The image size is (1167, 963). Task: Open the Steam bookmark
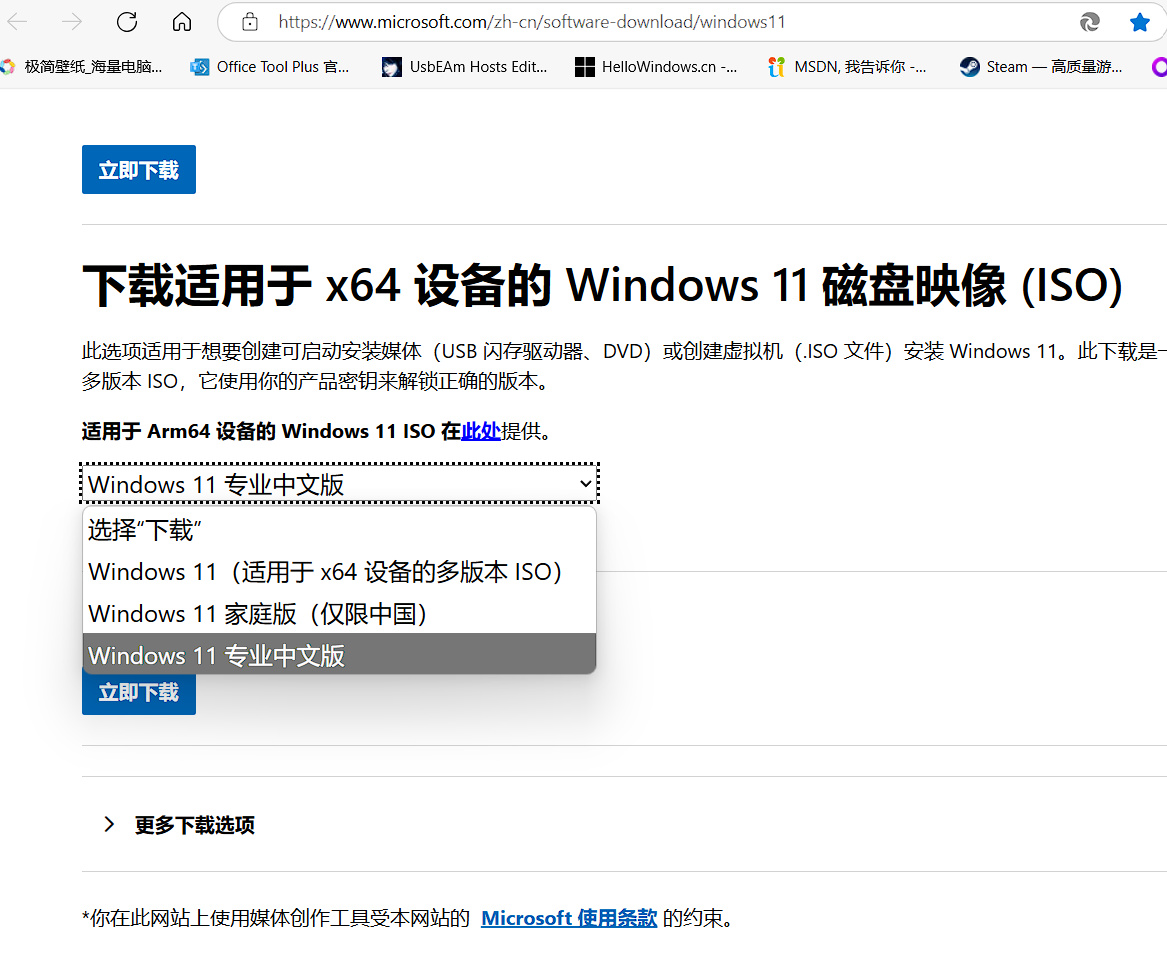click(x=1041, y=67)
